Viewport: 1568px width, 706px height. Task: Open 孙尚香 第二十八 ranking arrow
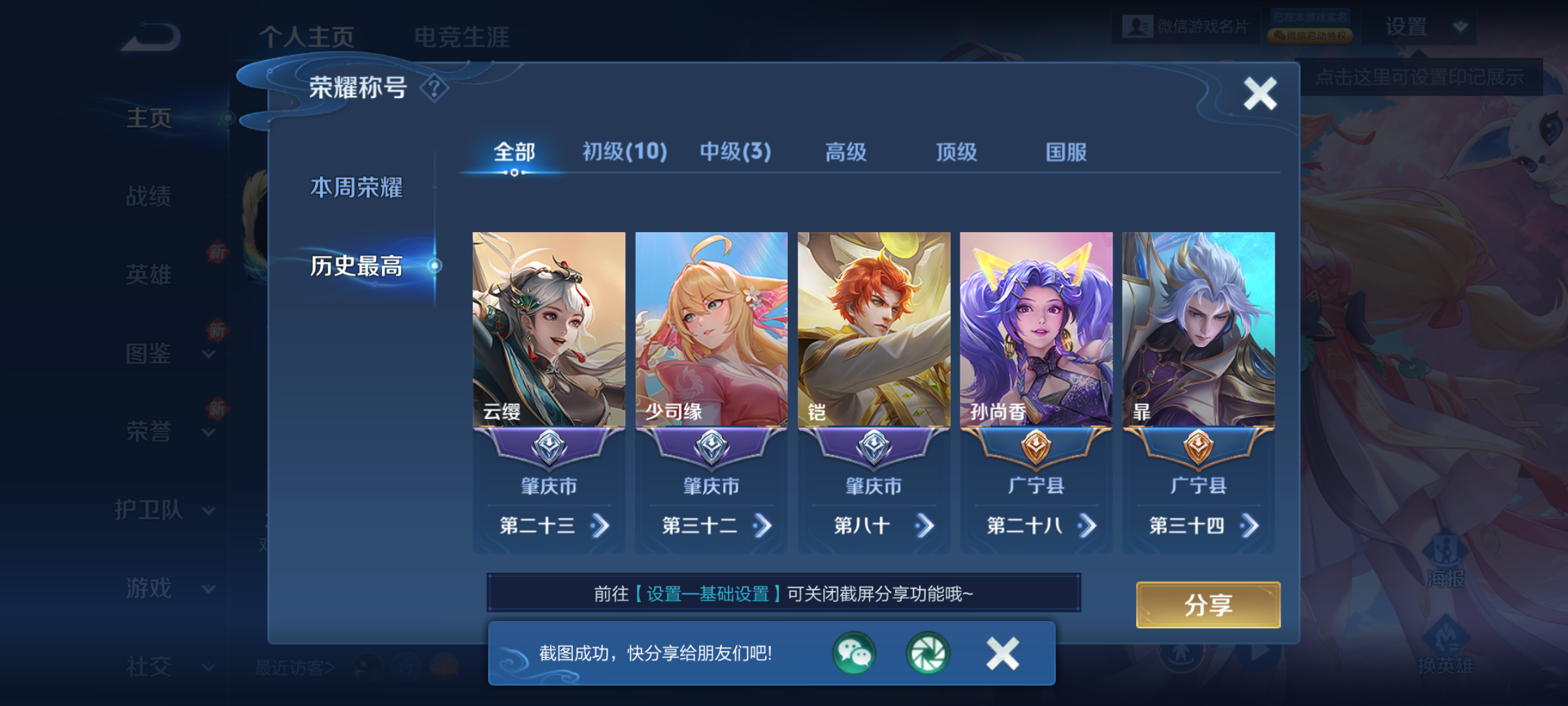coord(1086,526)
